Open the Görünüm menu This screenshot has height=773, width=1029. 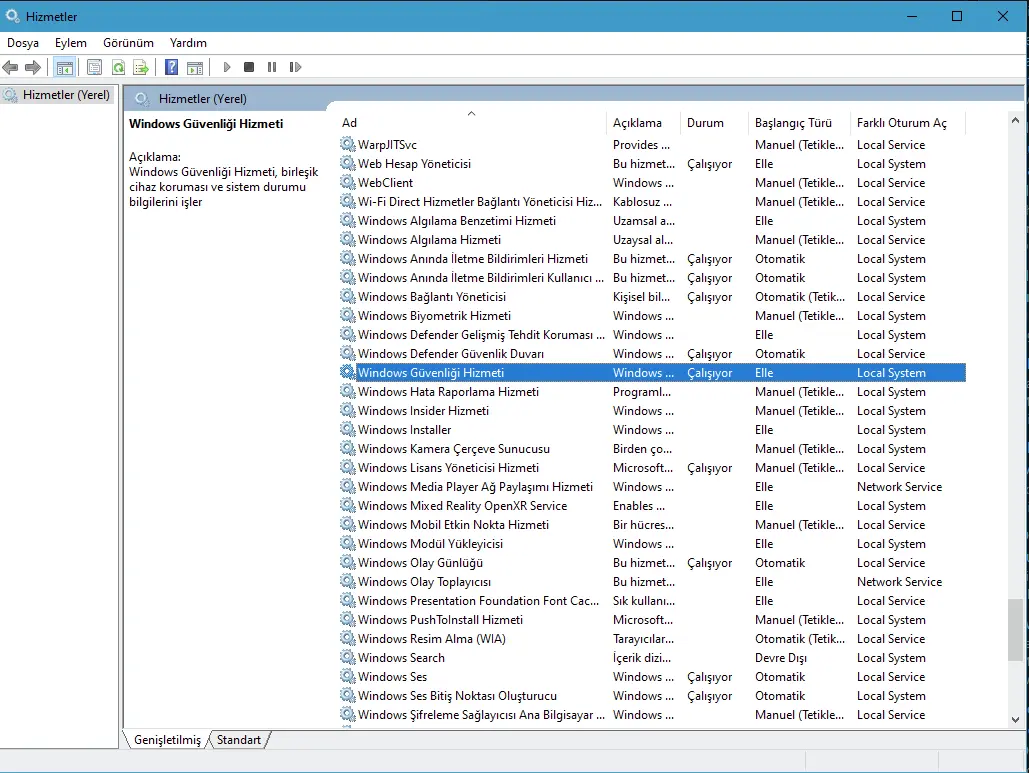pyautogui.click(x=128, y=43)
